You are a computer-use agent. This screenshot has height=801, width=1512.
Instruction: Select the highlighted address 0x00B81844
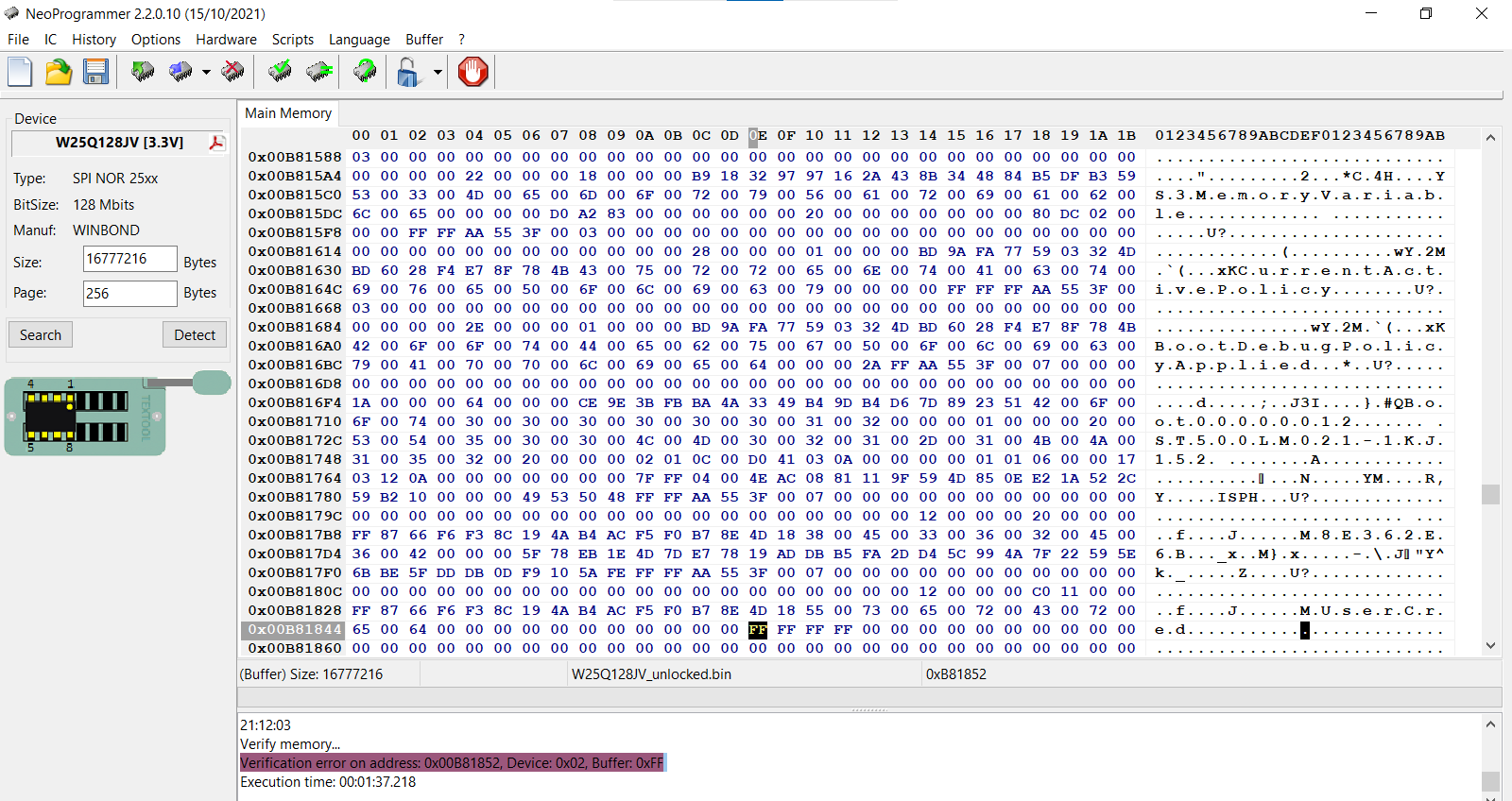(x=295, y=629)
